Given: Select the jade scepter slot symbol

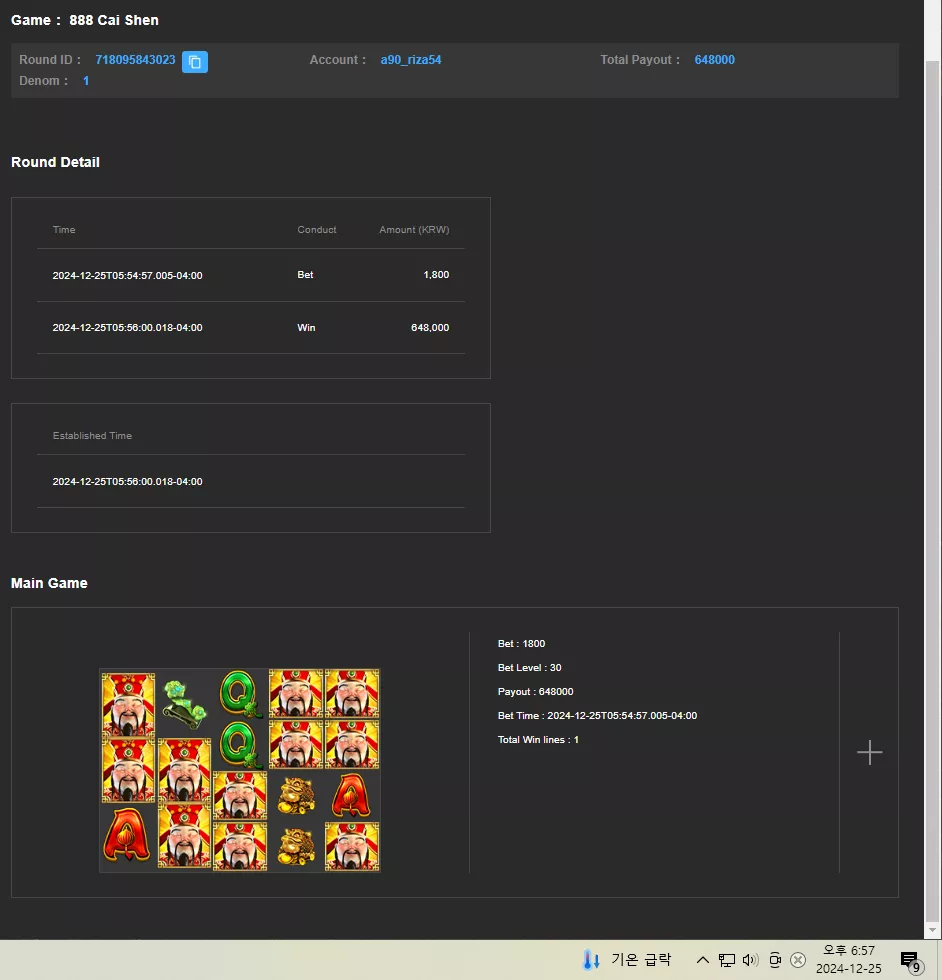Looking at the screenshot, I should click(184, 704).
